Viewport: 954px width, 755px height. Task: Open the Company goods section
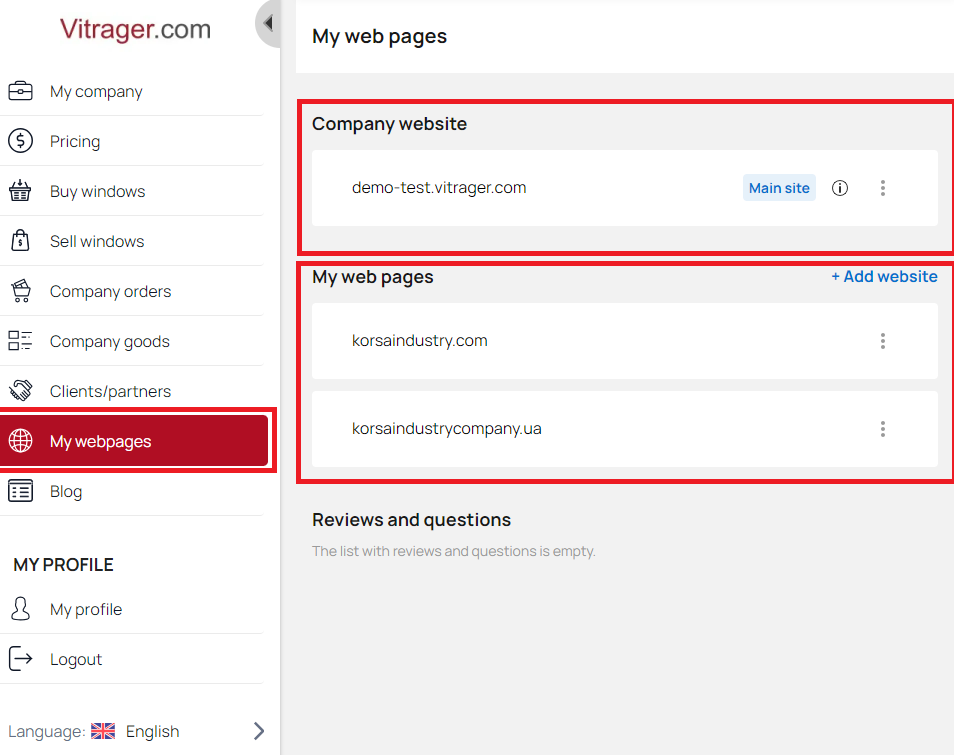point(110,341)
